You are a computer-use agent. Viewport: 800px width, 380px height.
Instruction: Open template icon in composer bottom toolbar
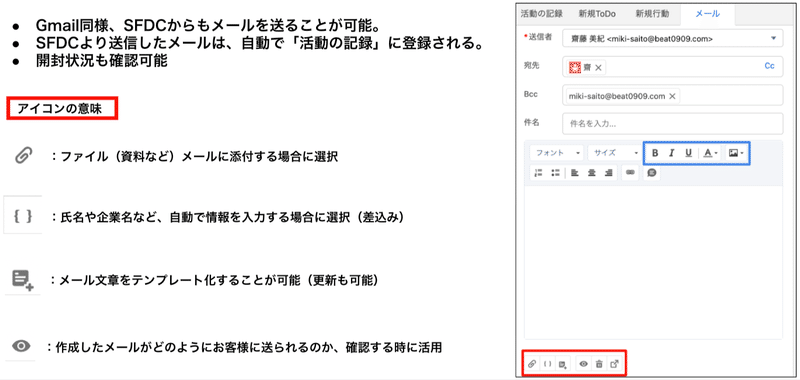563,364
